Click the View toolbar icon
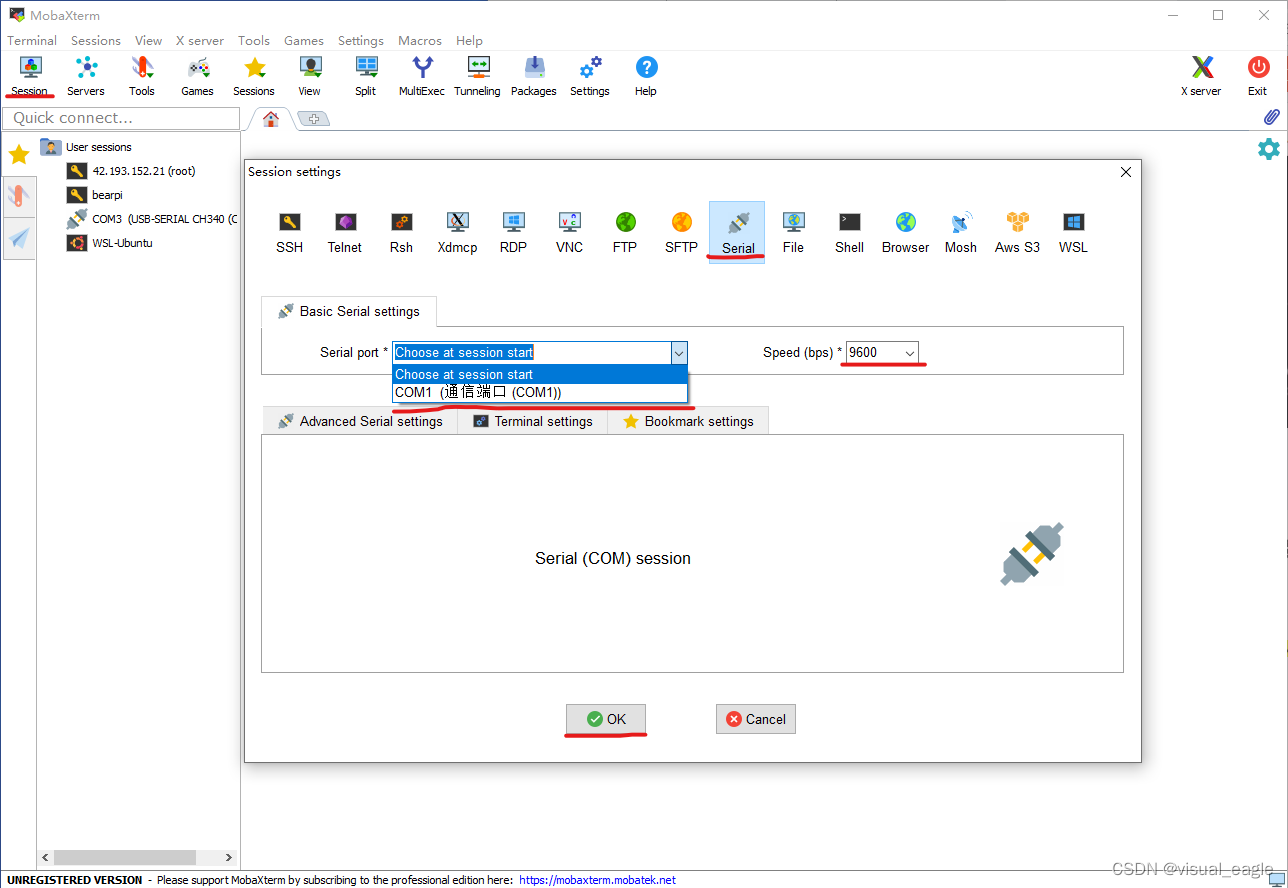Image resolution: width=1288 pixels, height=888 pixels. (x=310, y=77)
